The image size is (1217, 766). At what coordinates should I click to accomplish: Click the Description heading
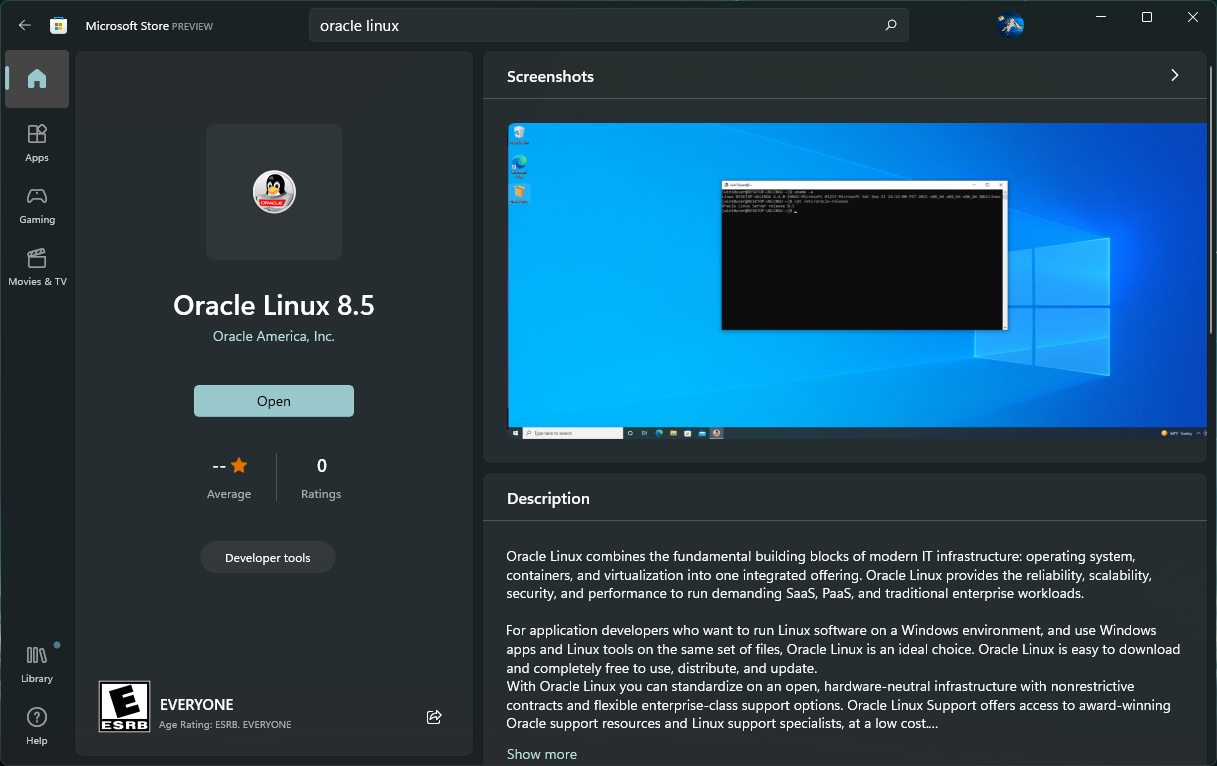pos(548,499)
